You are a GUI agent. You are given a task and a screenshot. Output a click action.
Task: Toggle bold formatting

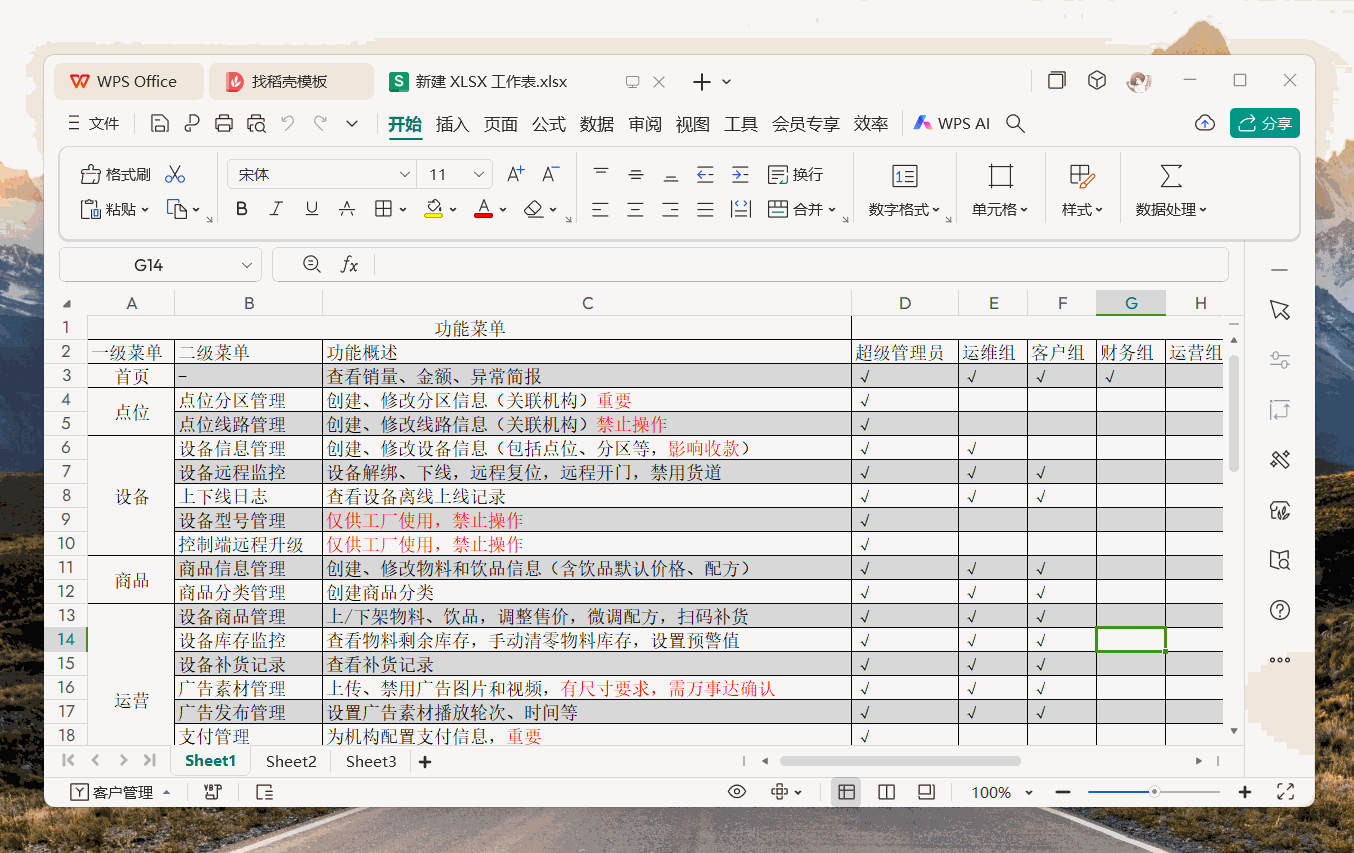click(x=241, y=209)
